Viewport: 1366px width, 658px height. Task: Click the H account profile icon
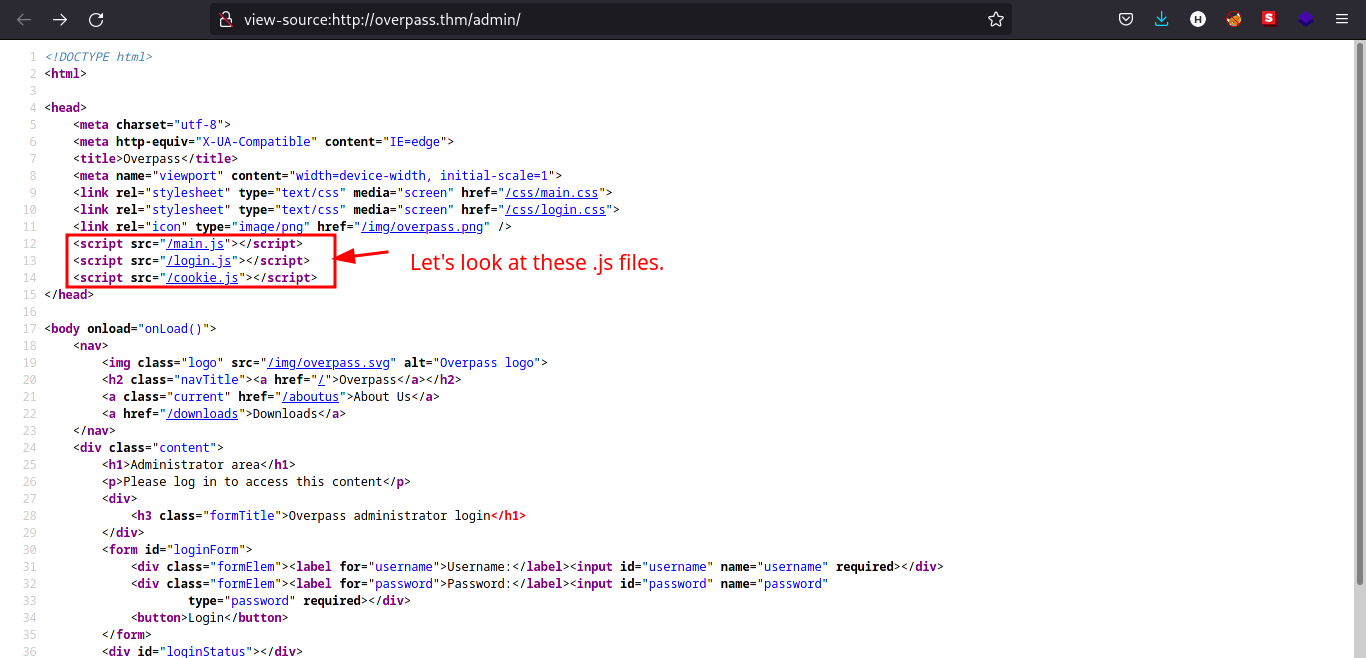[x=1197, y=19]
